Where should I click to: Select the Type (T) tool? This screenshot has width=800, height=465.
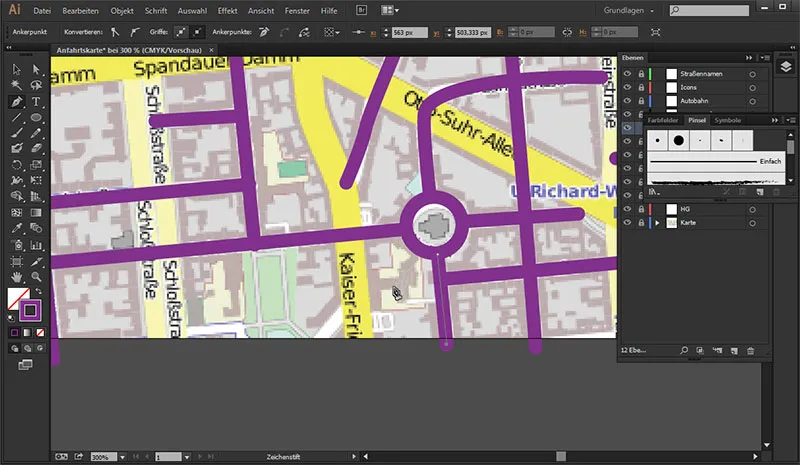tap(36, 102)
